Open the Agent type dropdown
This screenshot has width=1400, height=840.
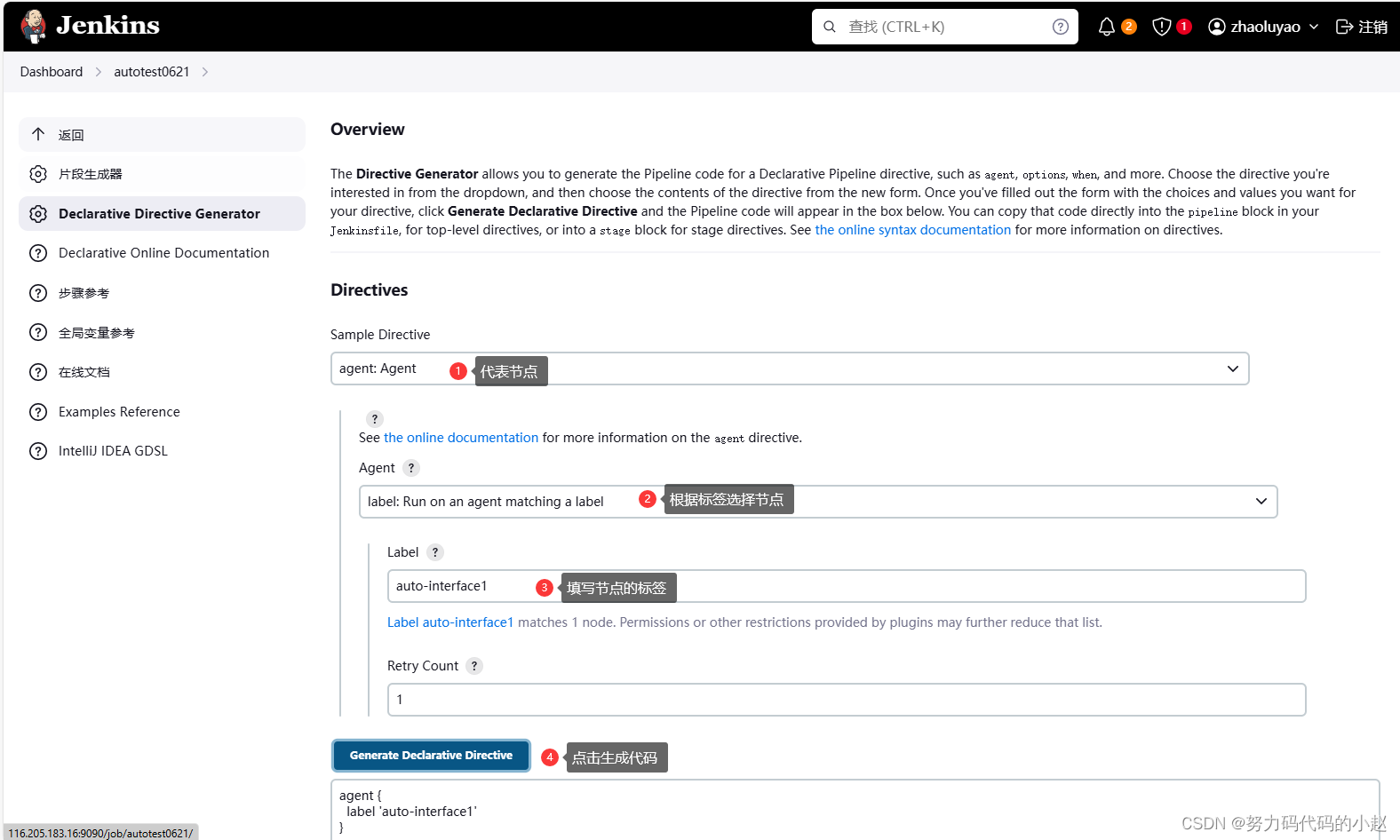(818, 502)
